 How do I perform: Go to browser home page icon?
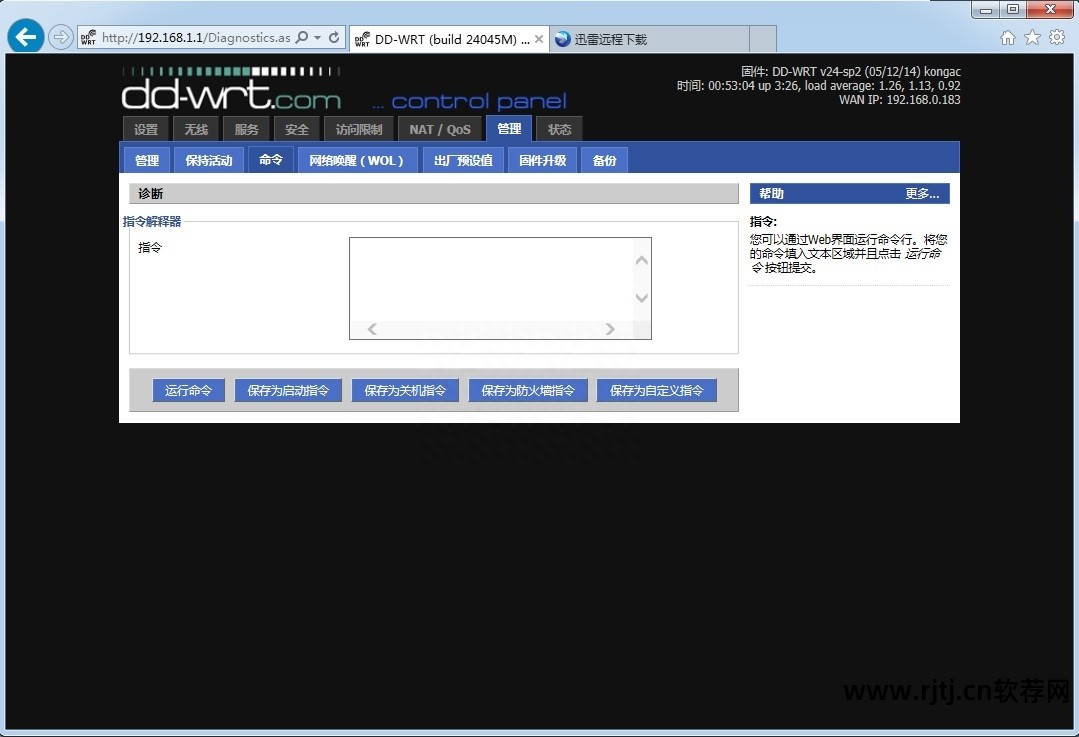pyautogui.click(x=1007, y=37)
